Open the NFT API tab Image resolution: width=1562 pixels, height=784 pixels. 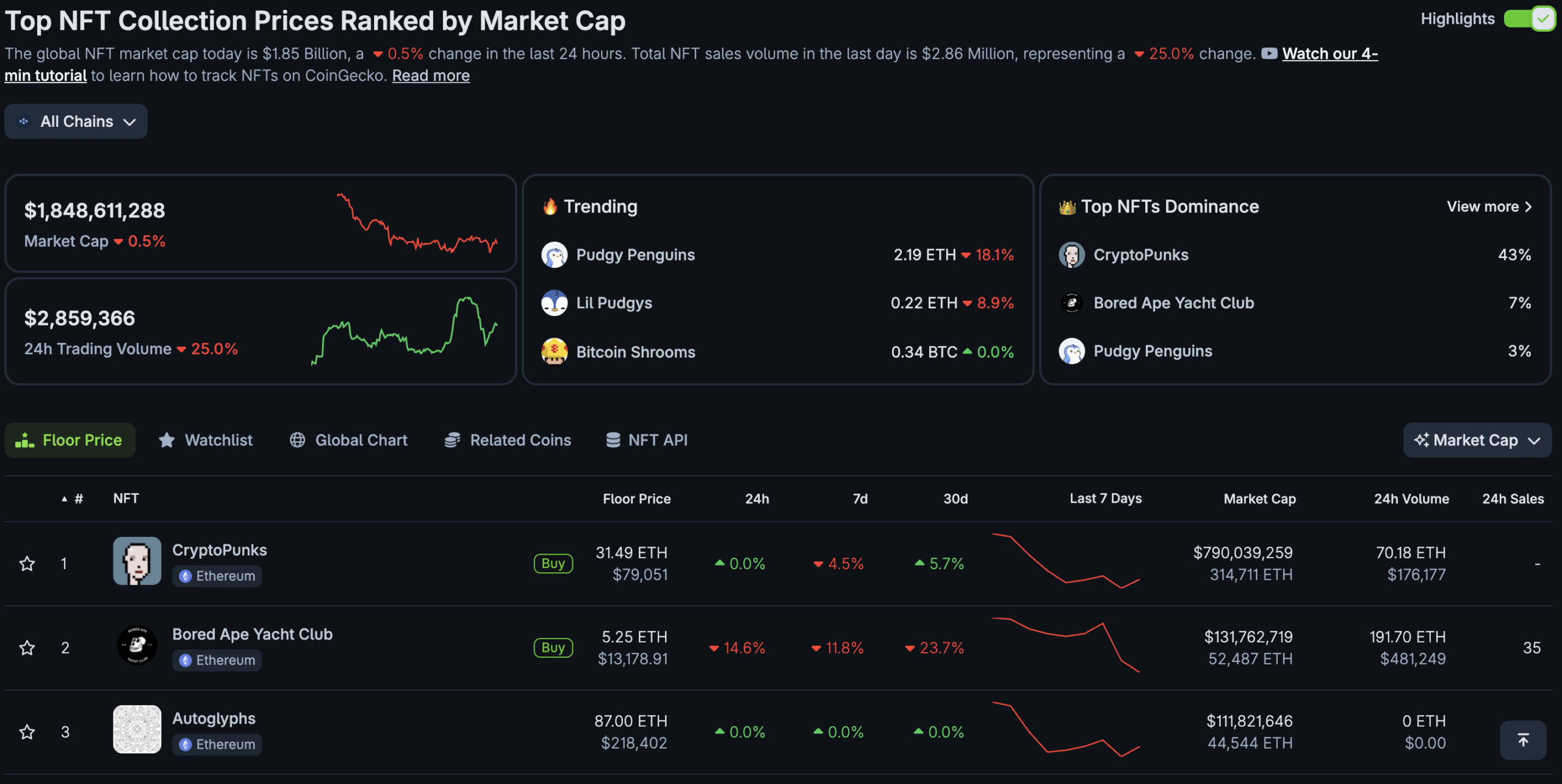[646, 440]
